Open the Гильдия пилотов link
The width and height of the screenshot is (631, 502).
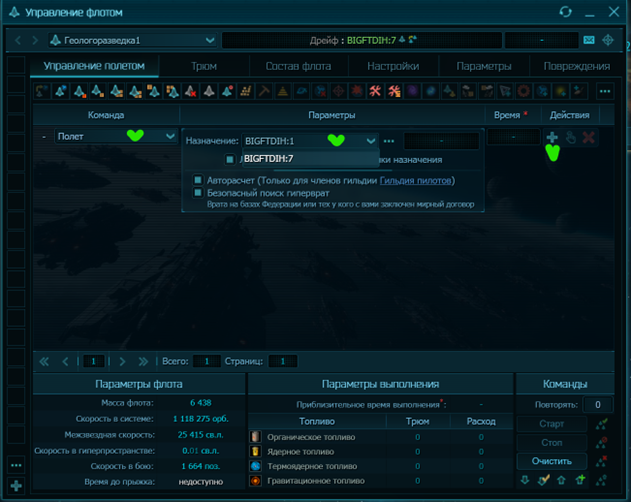click(x=417, y=180)
